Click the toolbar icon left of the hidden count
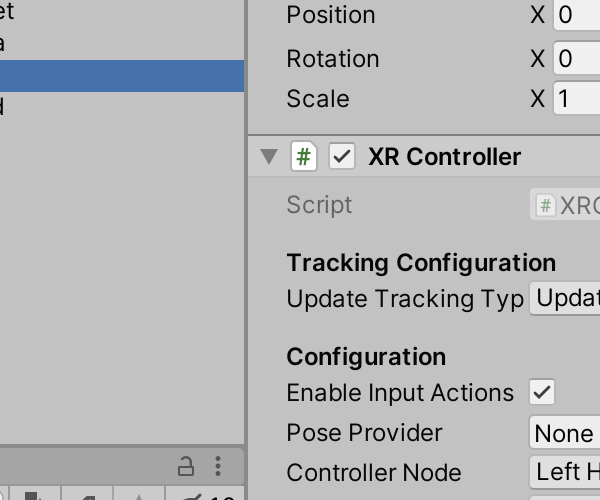The height and width of the screenshot is (500, 600). 139,495
